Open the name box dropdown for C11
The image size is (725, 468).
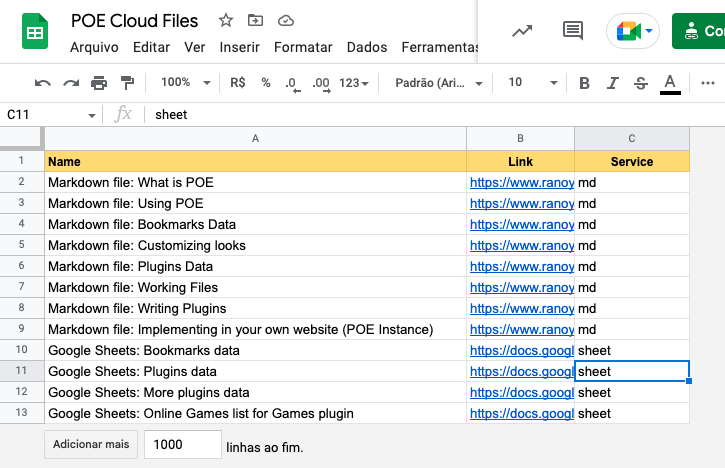tap(92, 115)
